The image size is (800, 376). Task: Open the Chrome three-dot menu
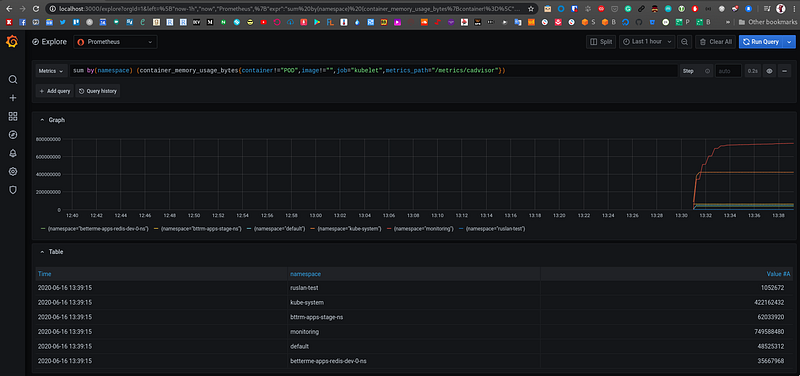(794, 9)
